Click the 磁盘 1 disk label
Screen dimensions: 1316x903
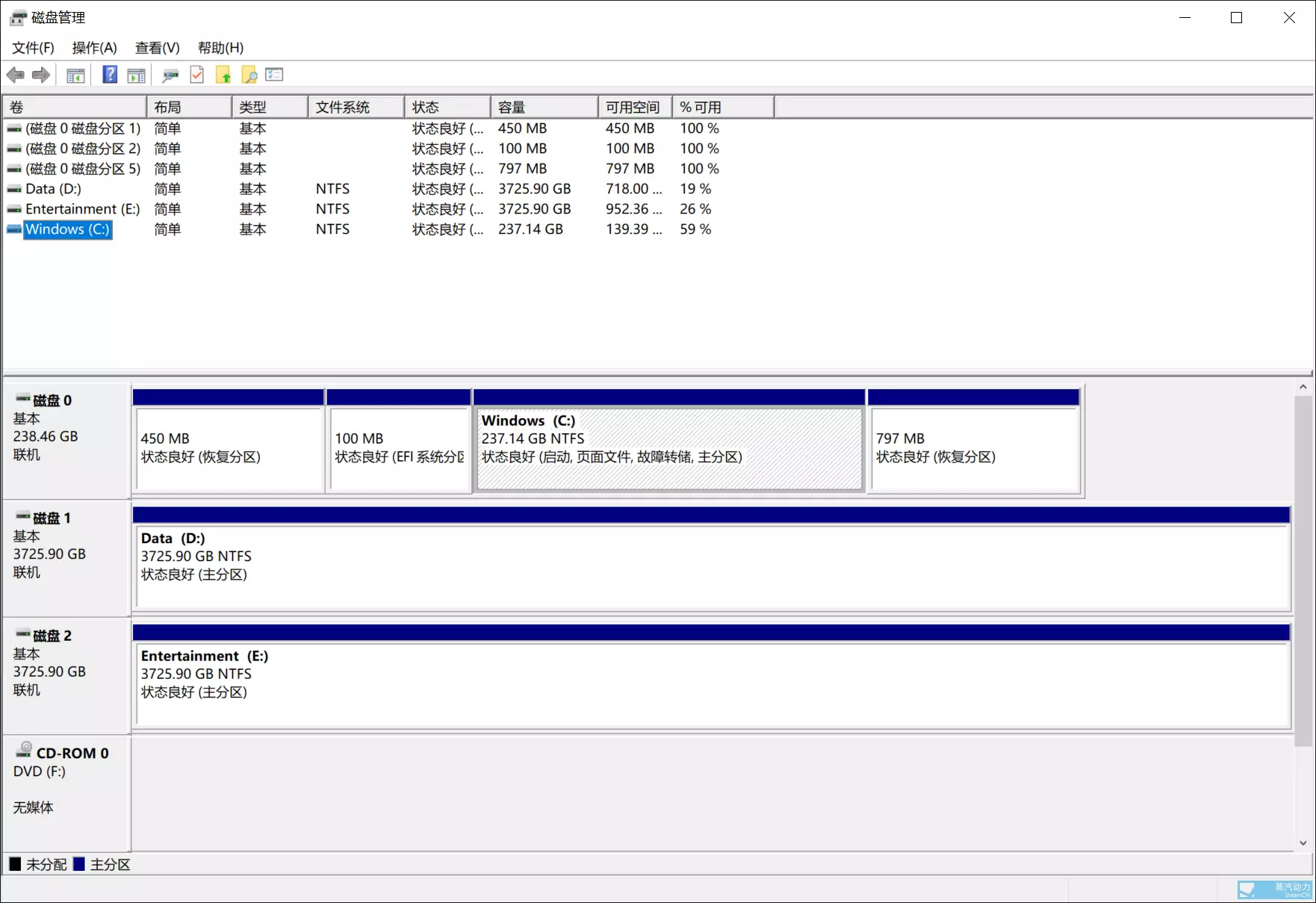52,518
